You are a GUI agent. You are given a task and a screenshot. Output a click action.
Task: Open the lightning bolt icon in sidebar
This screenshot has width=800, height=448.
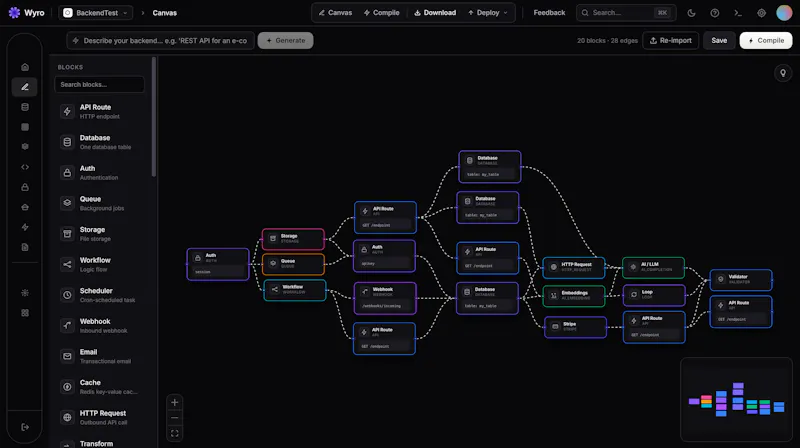point(25,227)
